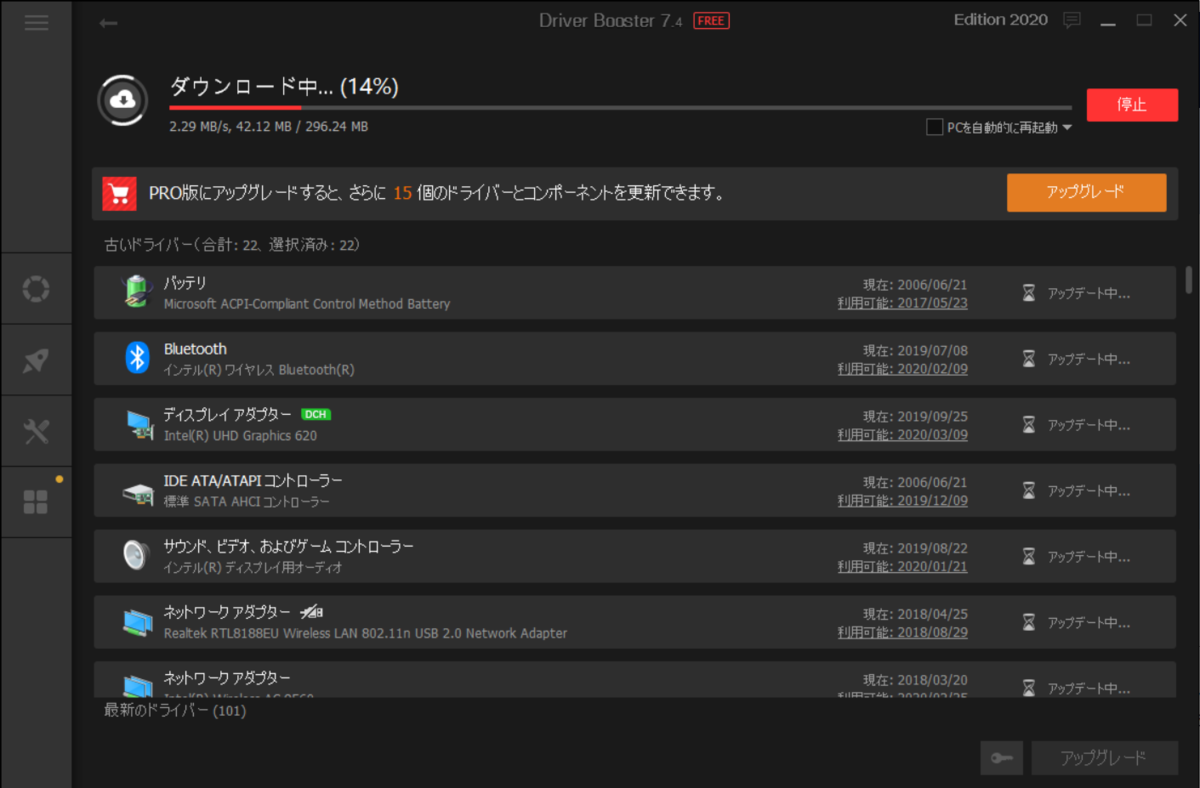The image size is (1200, 788).
Task: Click the hourglass in the IDE ATA/ATAPI row
Action: coord(1028,491)
